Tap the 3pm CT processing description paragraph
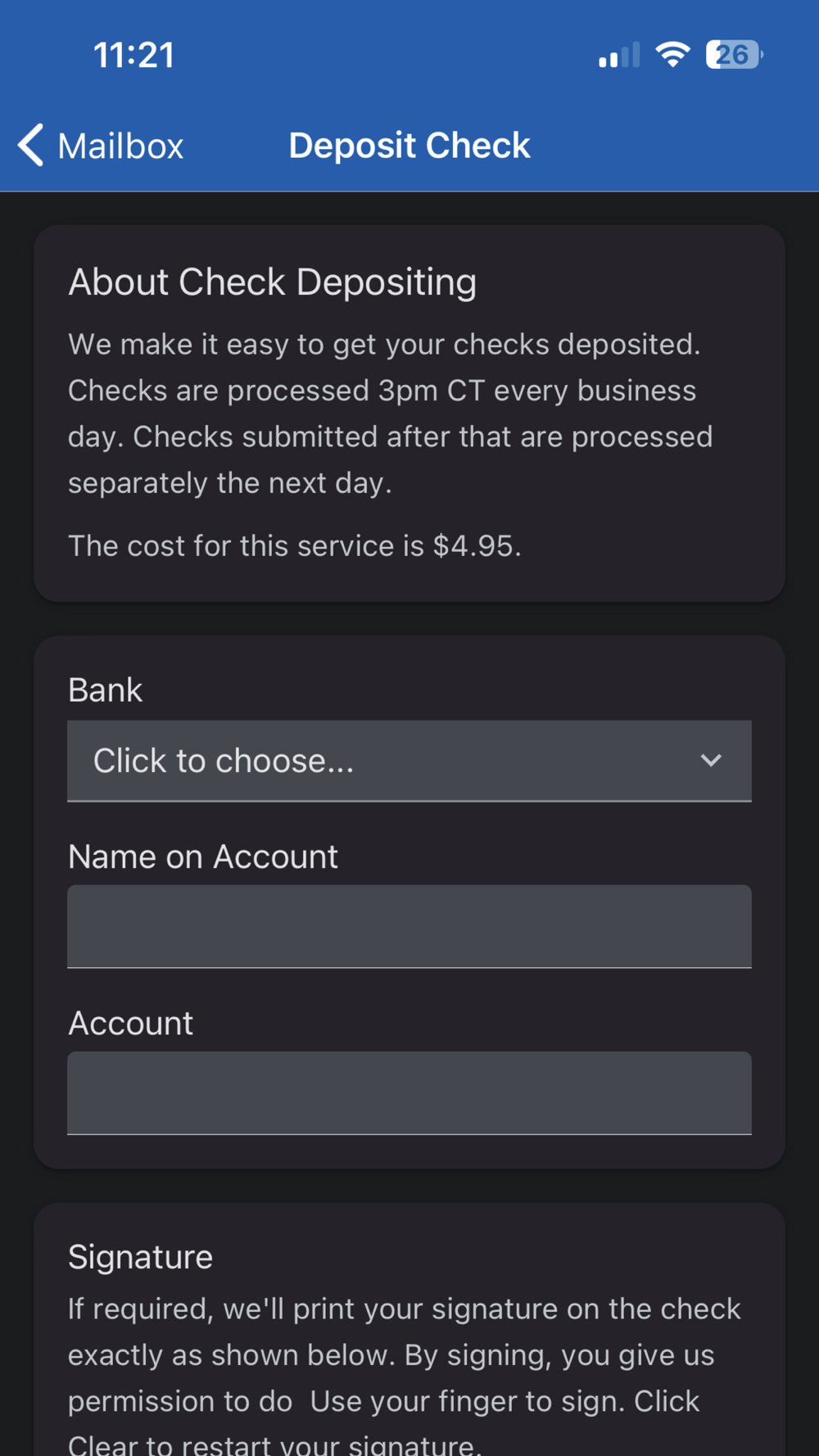The width and height of the screenshot is (819, 1456). (390, 414)
